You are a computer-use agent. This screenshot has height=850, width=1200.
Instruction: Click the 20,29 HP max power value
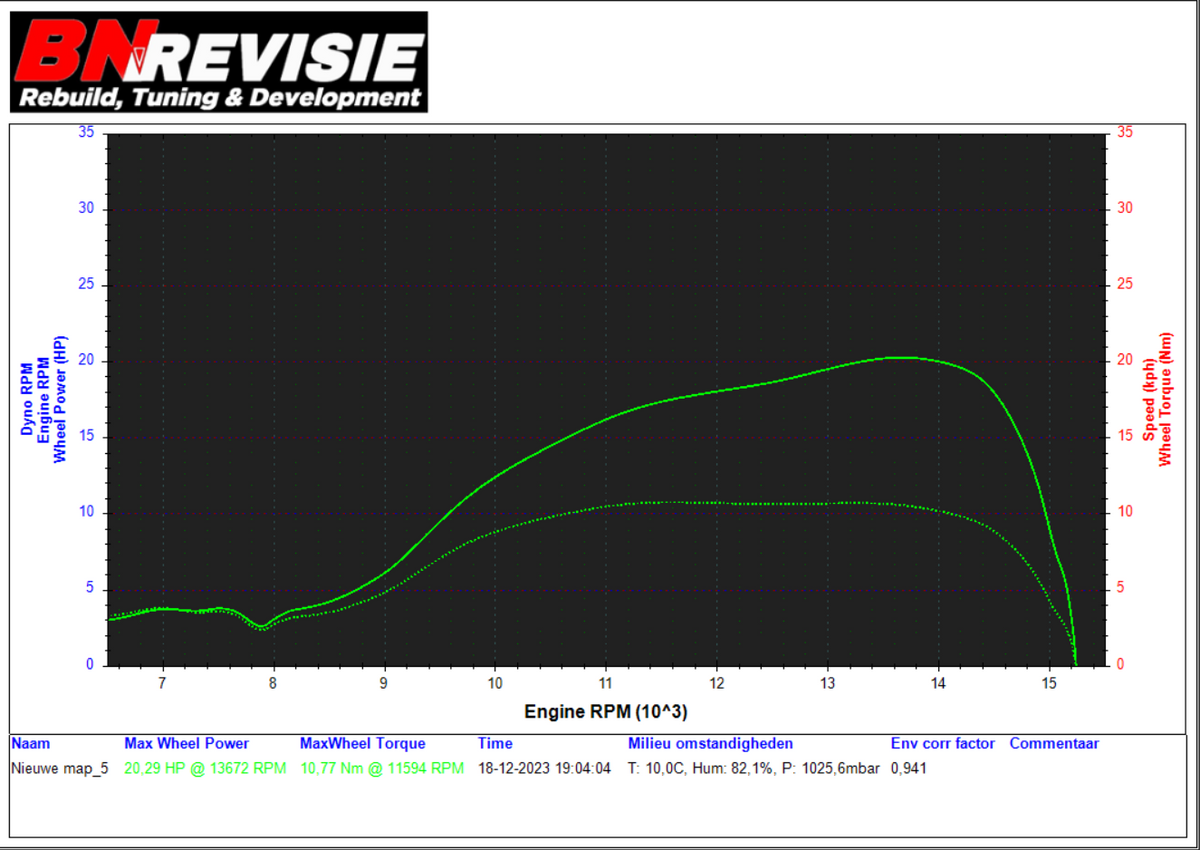coord(205,769)
